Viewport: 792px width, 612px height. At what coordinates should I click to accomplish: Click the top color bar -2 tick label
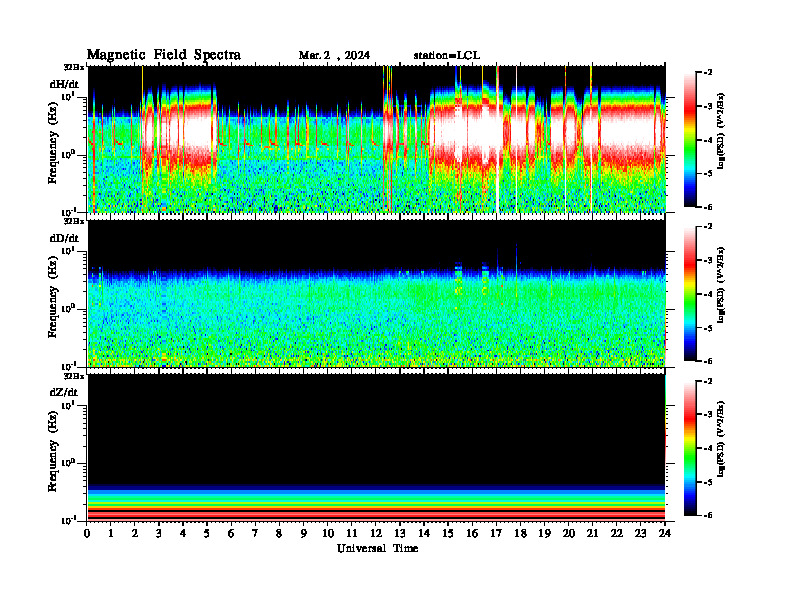click(x=707, y=73)
